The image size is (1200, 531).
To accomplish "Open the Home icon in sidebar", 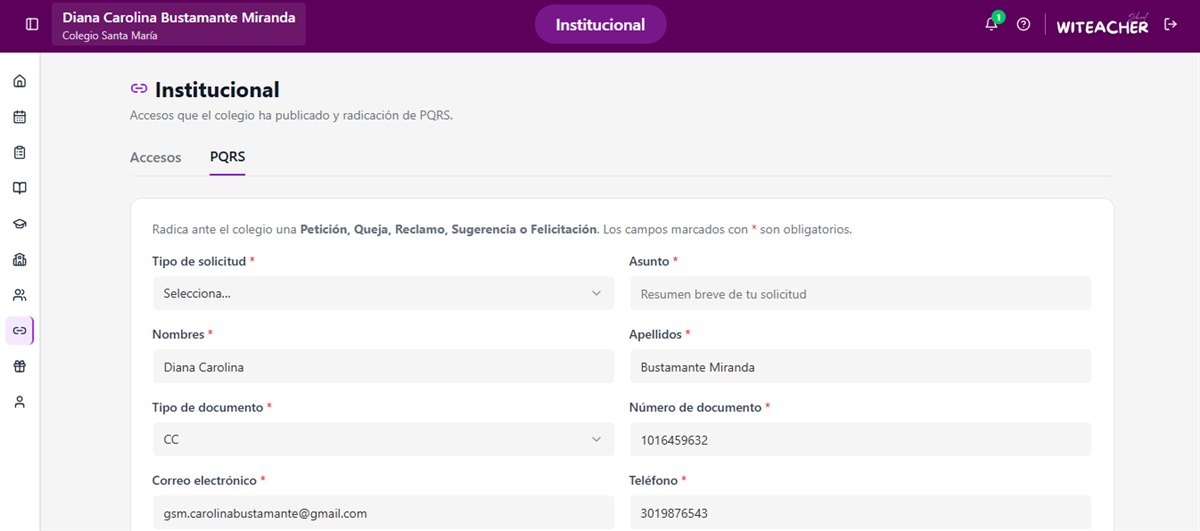I will pos(19,81).
